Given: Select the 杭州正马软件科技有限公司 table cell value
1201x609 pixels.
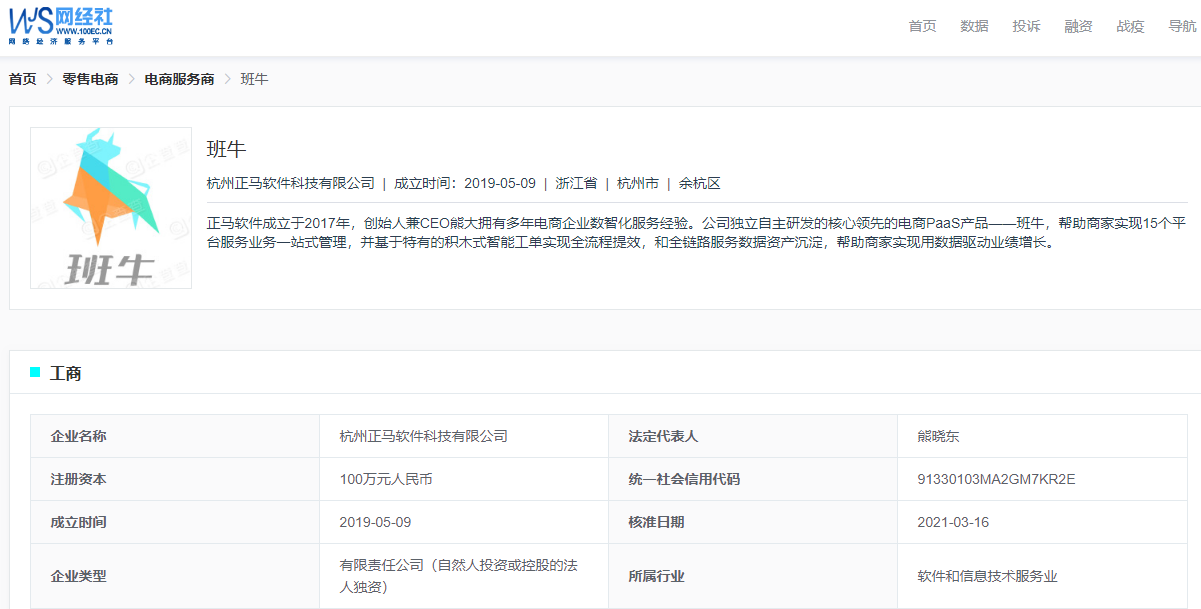Looking at the screenshot, I should tap(424, 436).
